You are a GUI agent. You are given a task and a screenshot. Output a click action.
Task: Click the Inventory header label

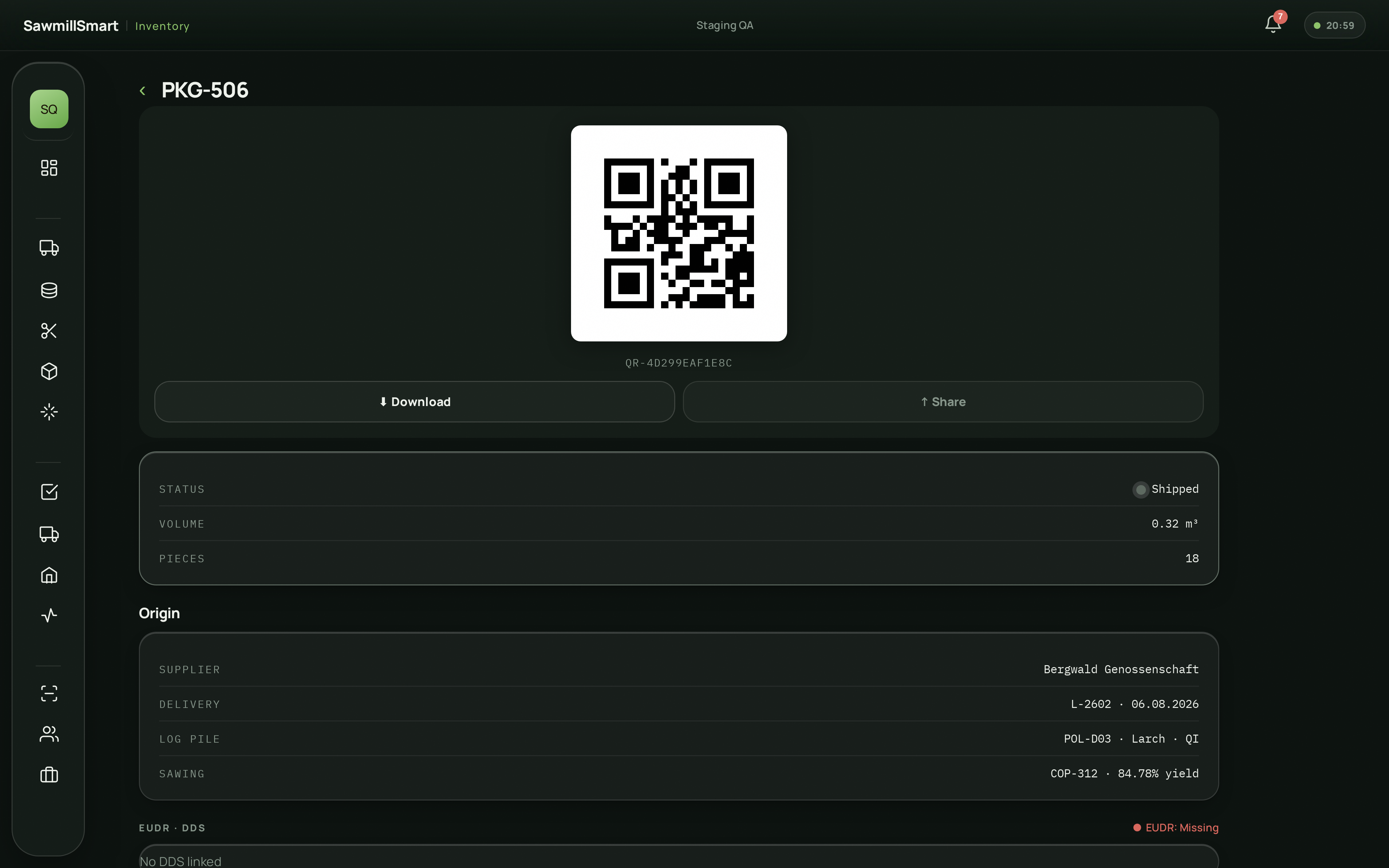(162, 26)
